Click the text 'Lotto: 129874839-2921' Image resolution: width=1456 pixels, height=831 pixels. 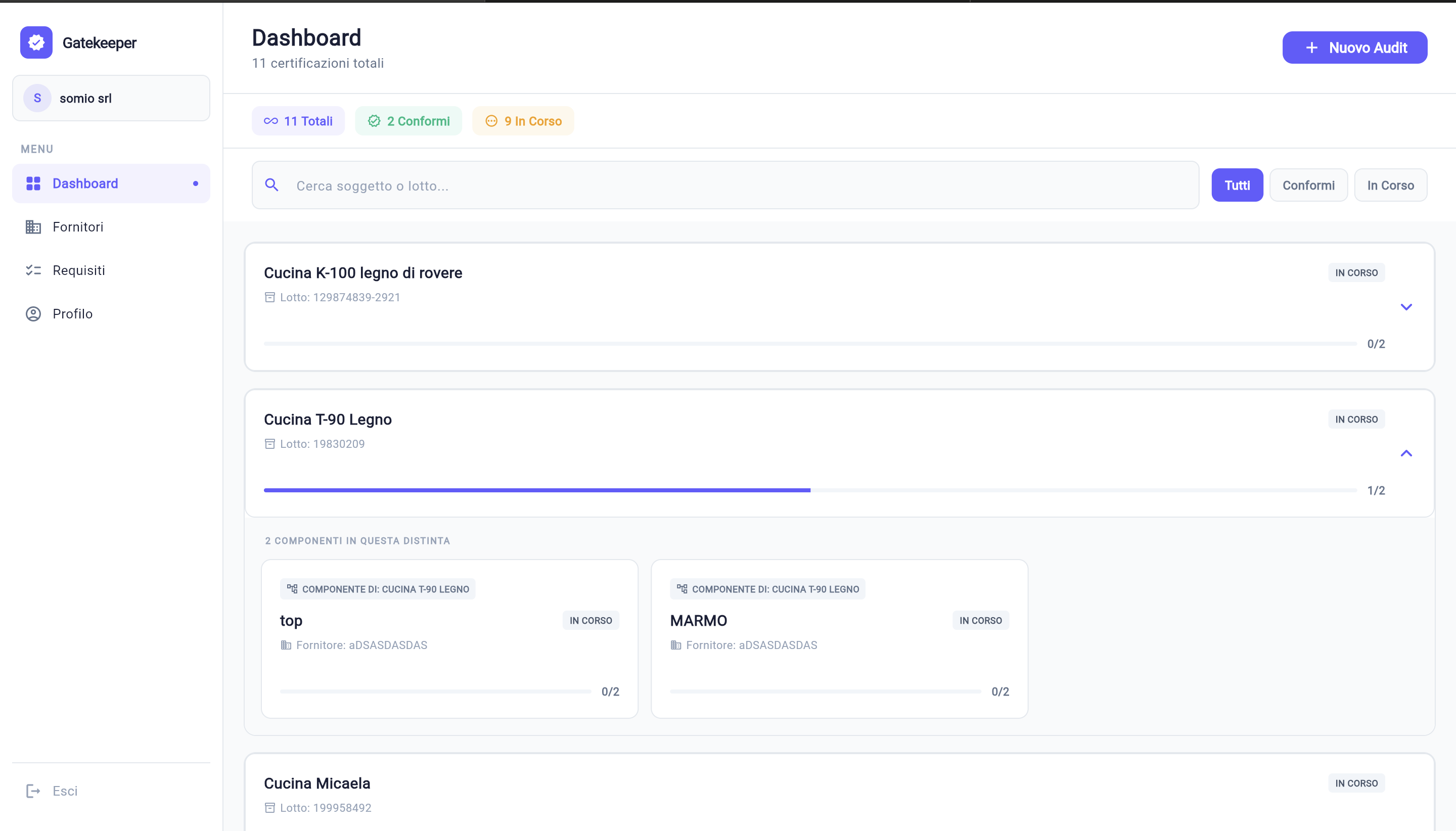[340, 297]
